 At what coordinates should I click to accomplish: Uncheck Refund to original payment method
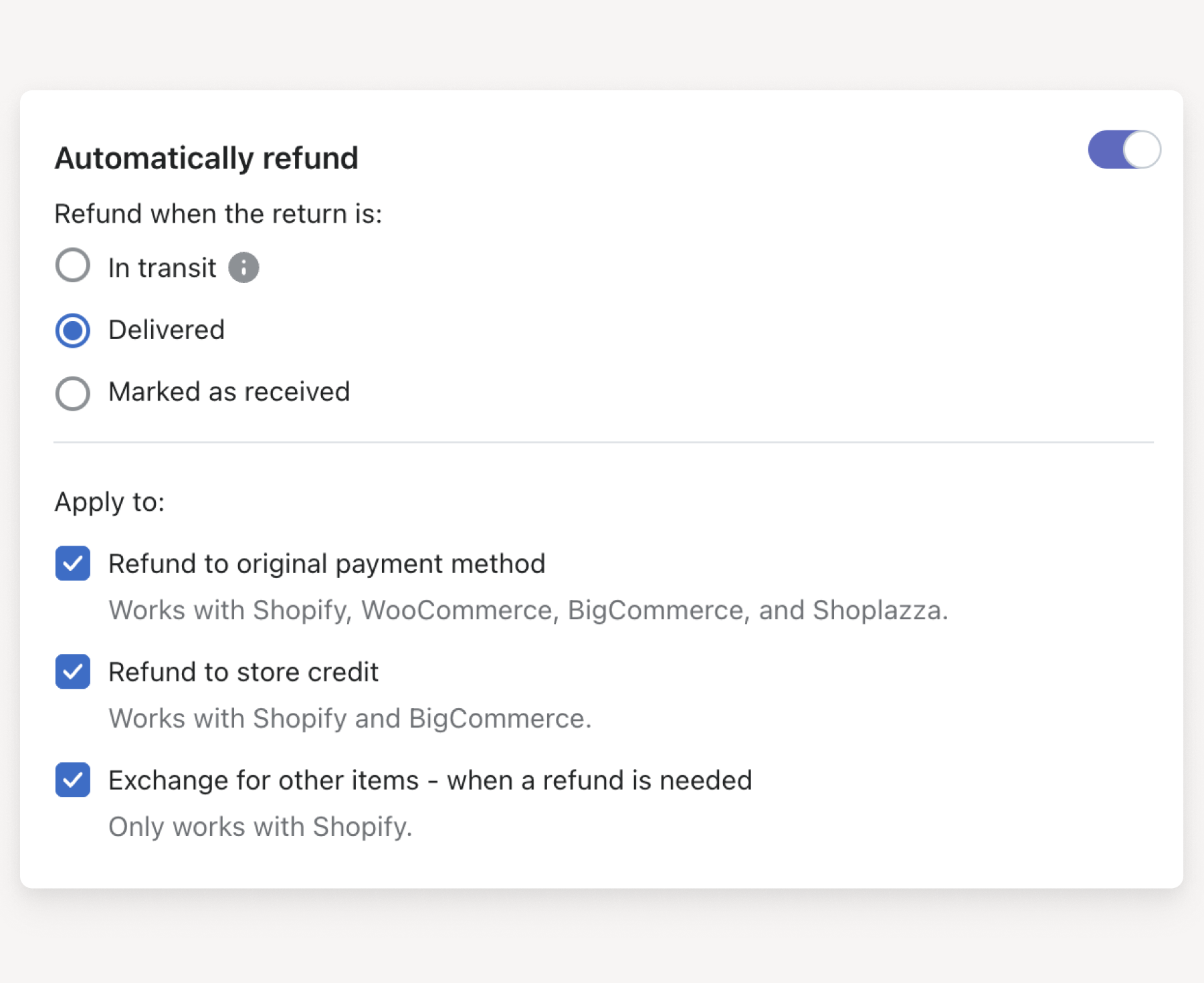click(72, 564)
